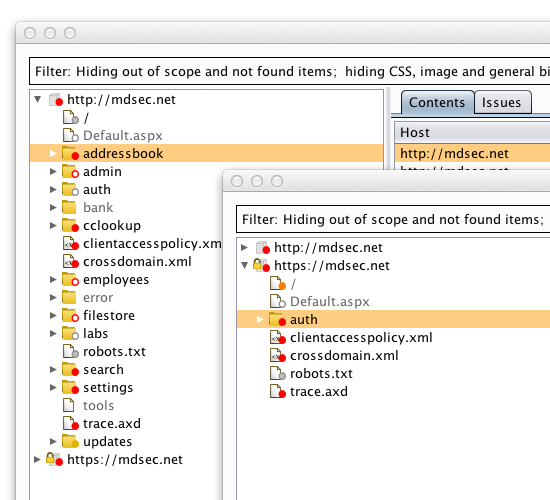This screenshot has height=500, width=550.
Task: Select Default.aspx in back window tree
Action: (x=123, y=135)
